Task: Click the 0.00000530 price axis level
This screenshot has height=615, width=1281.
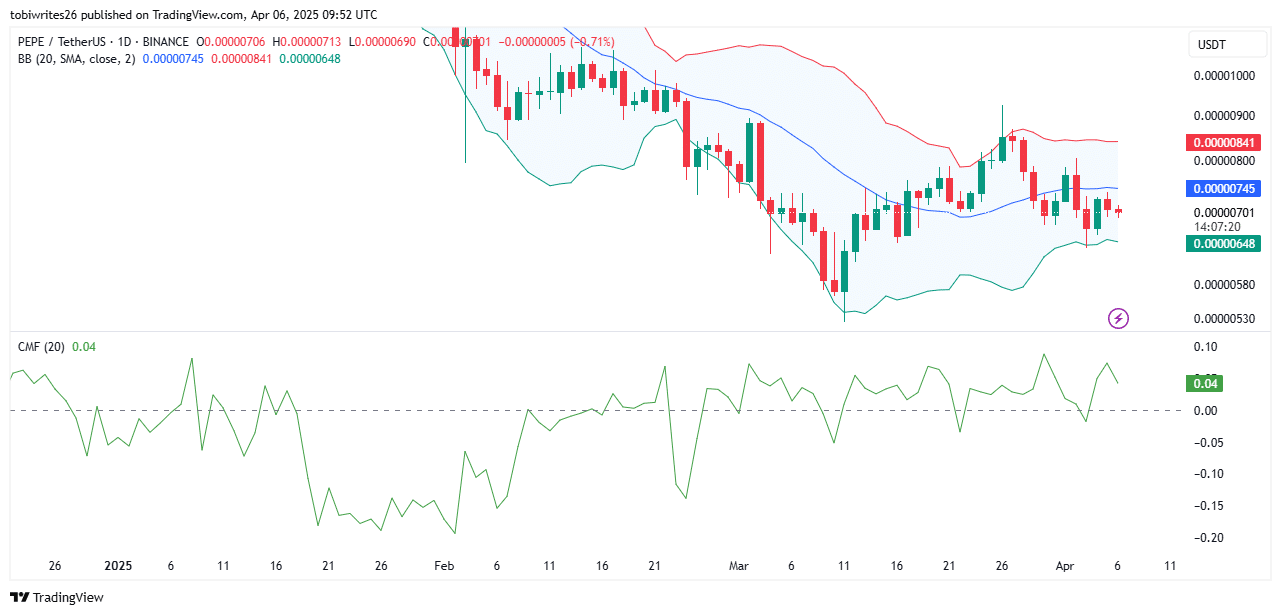Action: tap(1227, 319)
